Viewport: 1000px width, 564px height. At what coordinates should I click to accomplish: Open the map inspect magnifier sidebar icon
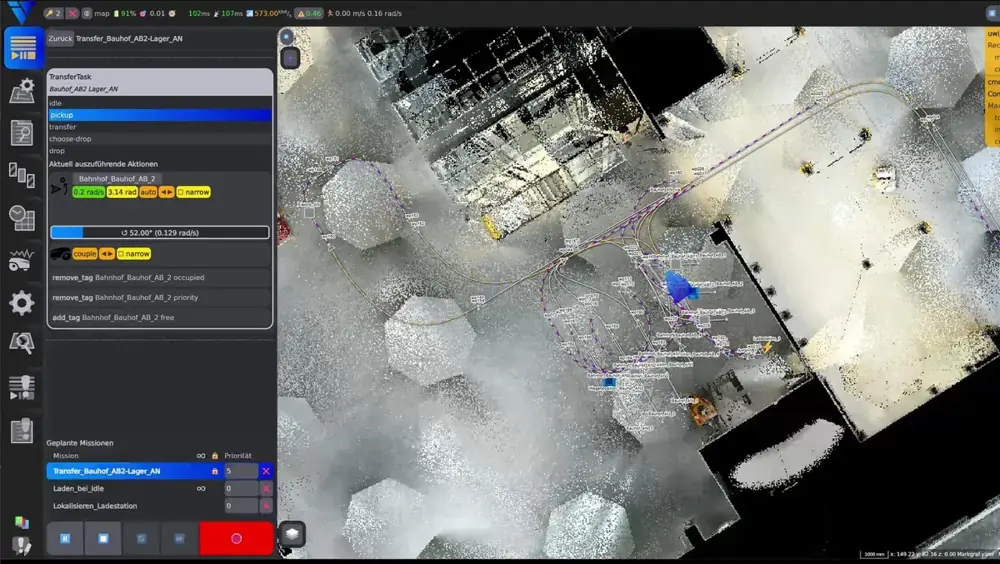[x=22, y=343]
